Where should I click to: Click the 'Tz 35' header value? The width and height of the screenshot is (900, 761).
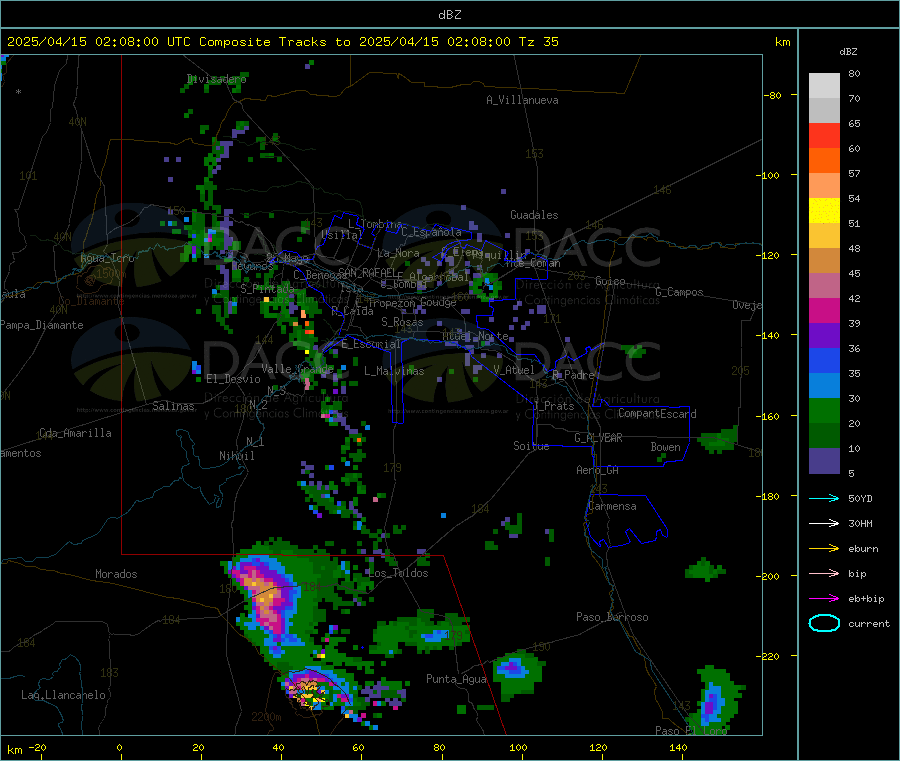[539, 42]
